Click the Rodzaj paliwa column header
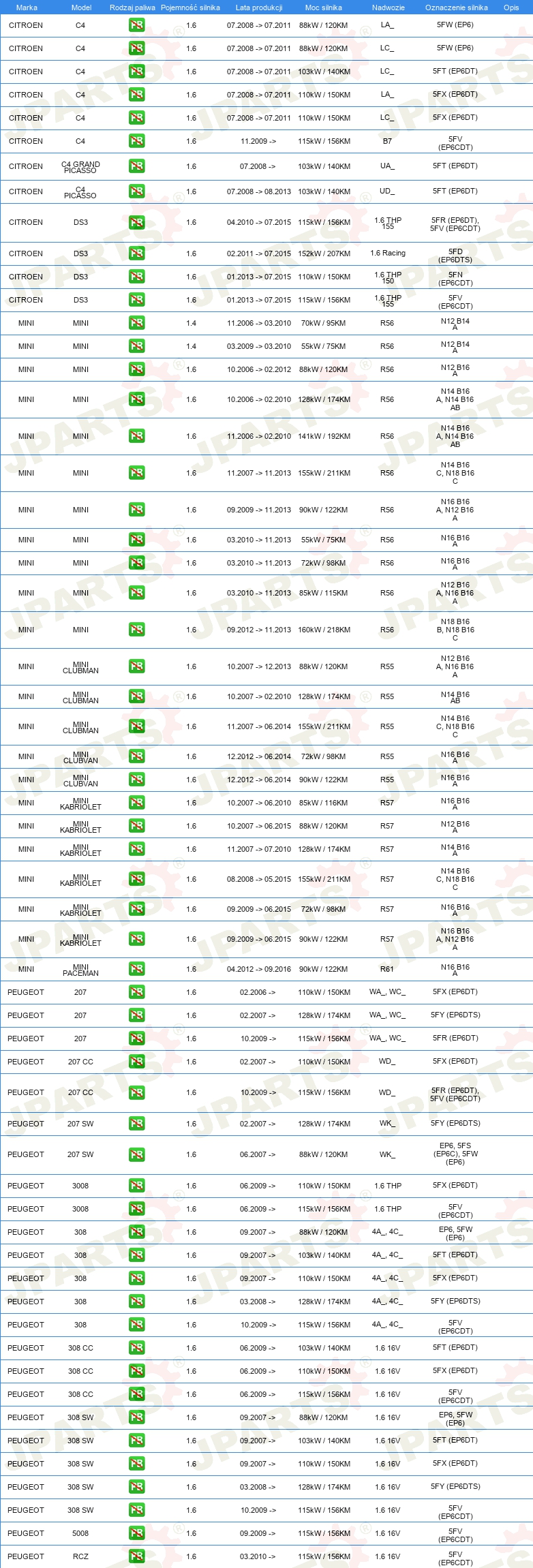 [x=132, y=7]
